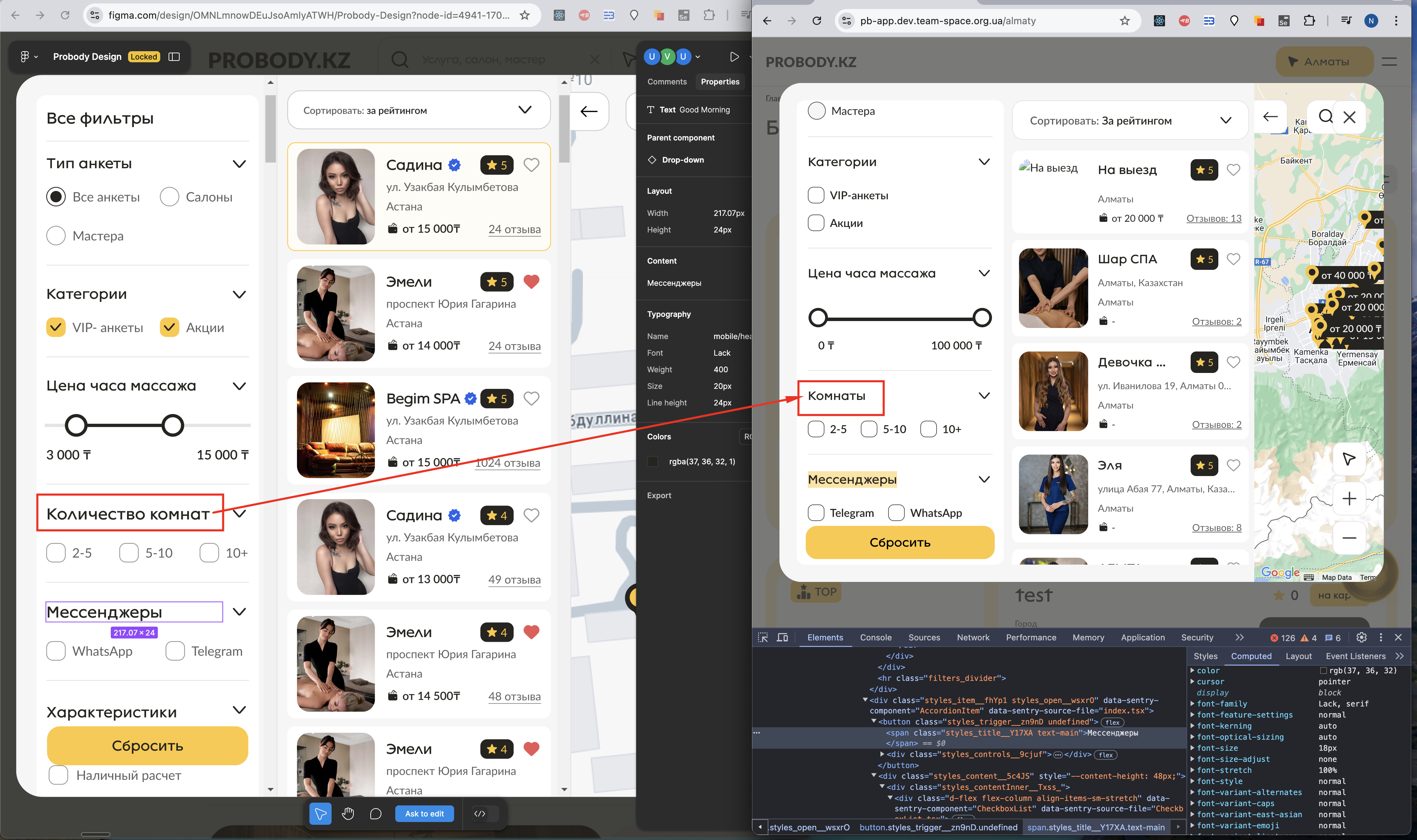1417x840 pixels.
Task: Collapse the Комнаты filter section chevron
Action: pos(984,396)
